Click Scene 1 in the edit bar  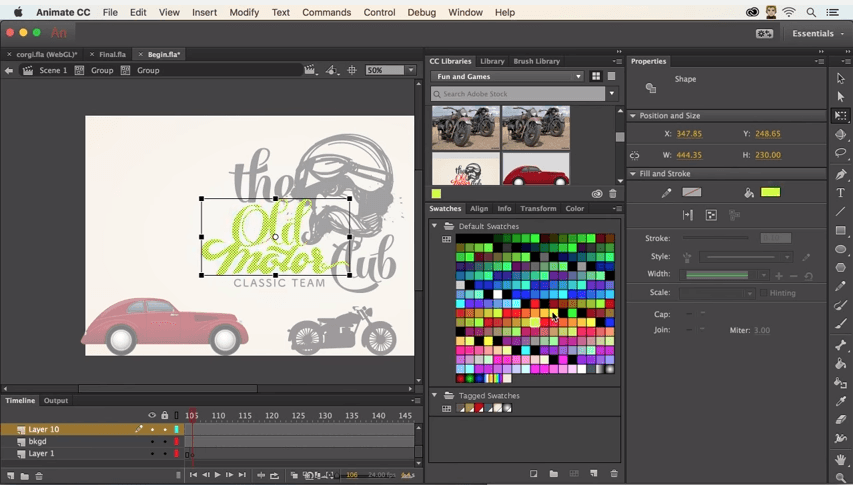[x=53, y=71]
